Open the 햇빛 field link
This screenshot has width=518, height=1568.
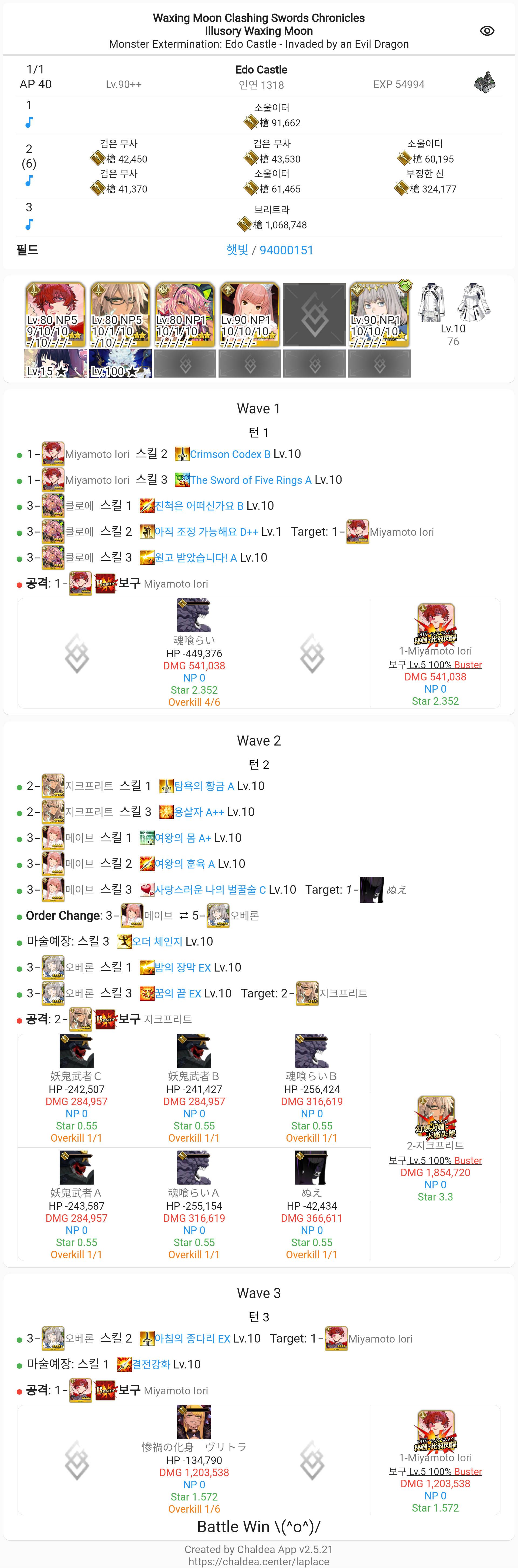(237, 250)
